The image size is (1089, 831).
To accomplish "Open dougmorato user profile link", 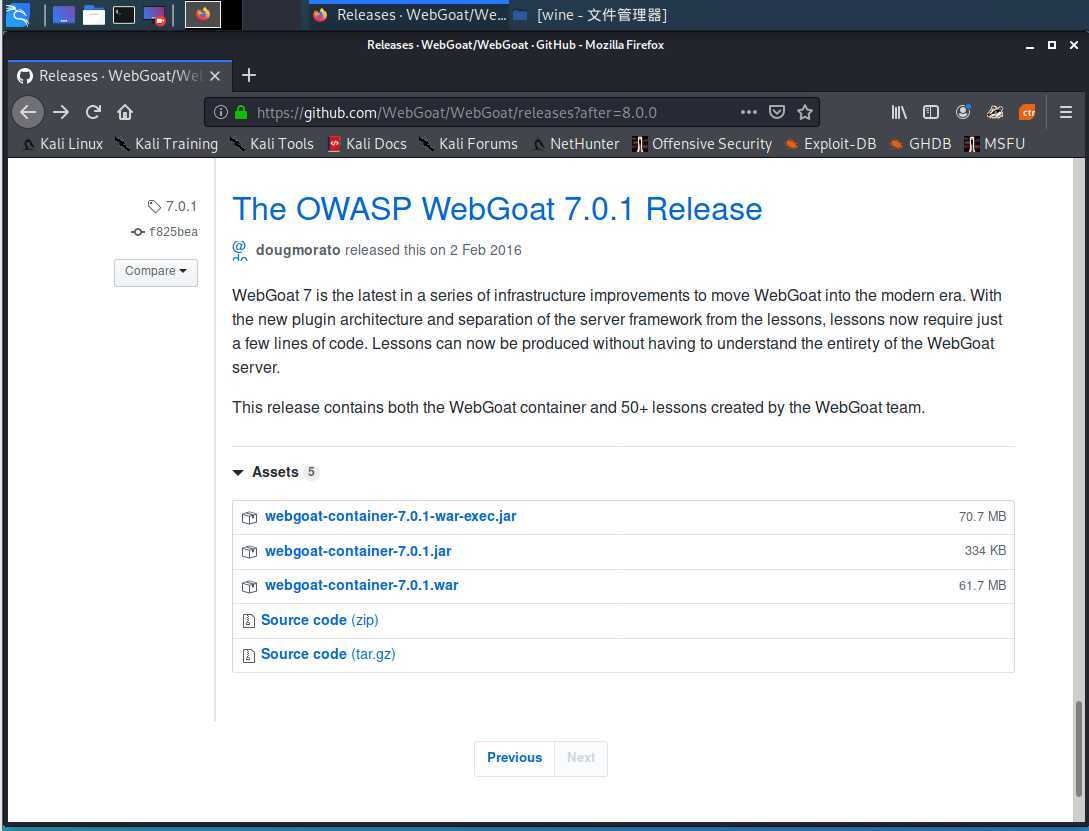I will click(x=298, y=250).
